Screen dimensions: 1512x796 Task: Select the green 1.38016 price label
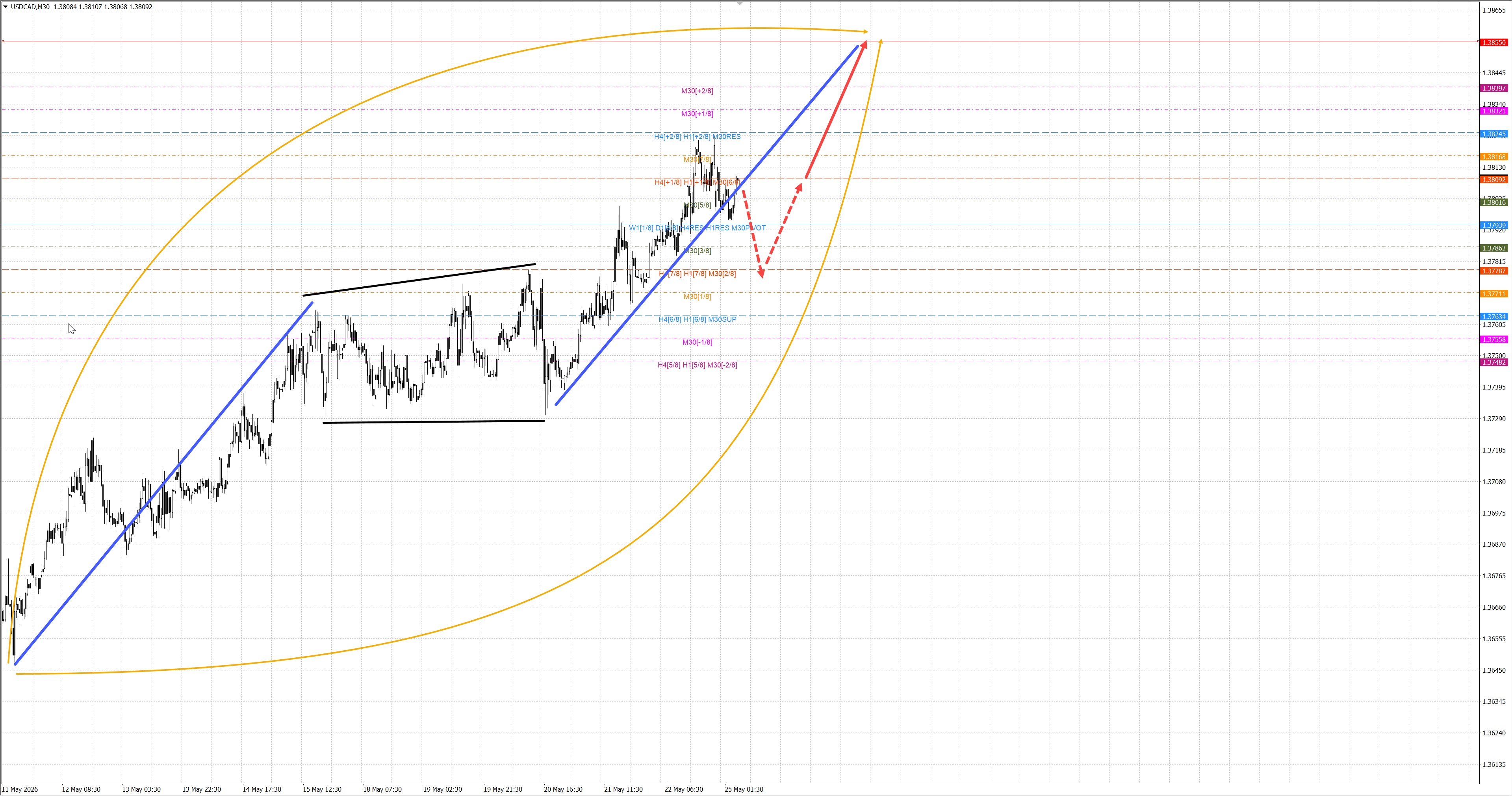point(1493,202)
